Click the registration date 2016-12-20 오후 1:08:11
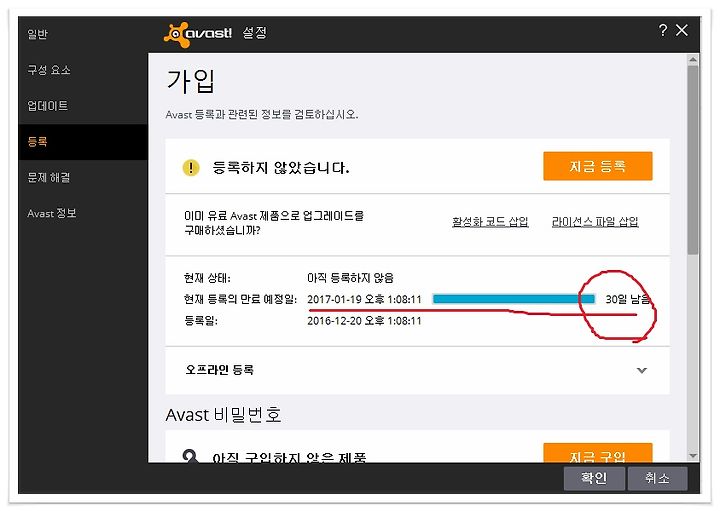 [x=364, y=320]
